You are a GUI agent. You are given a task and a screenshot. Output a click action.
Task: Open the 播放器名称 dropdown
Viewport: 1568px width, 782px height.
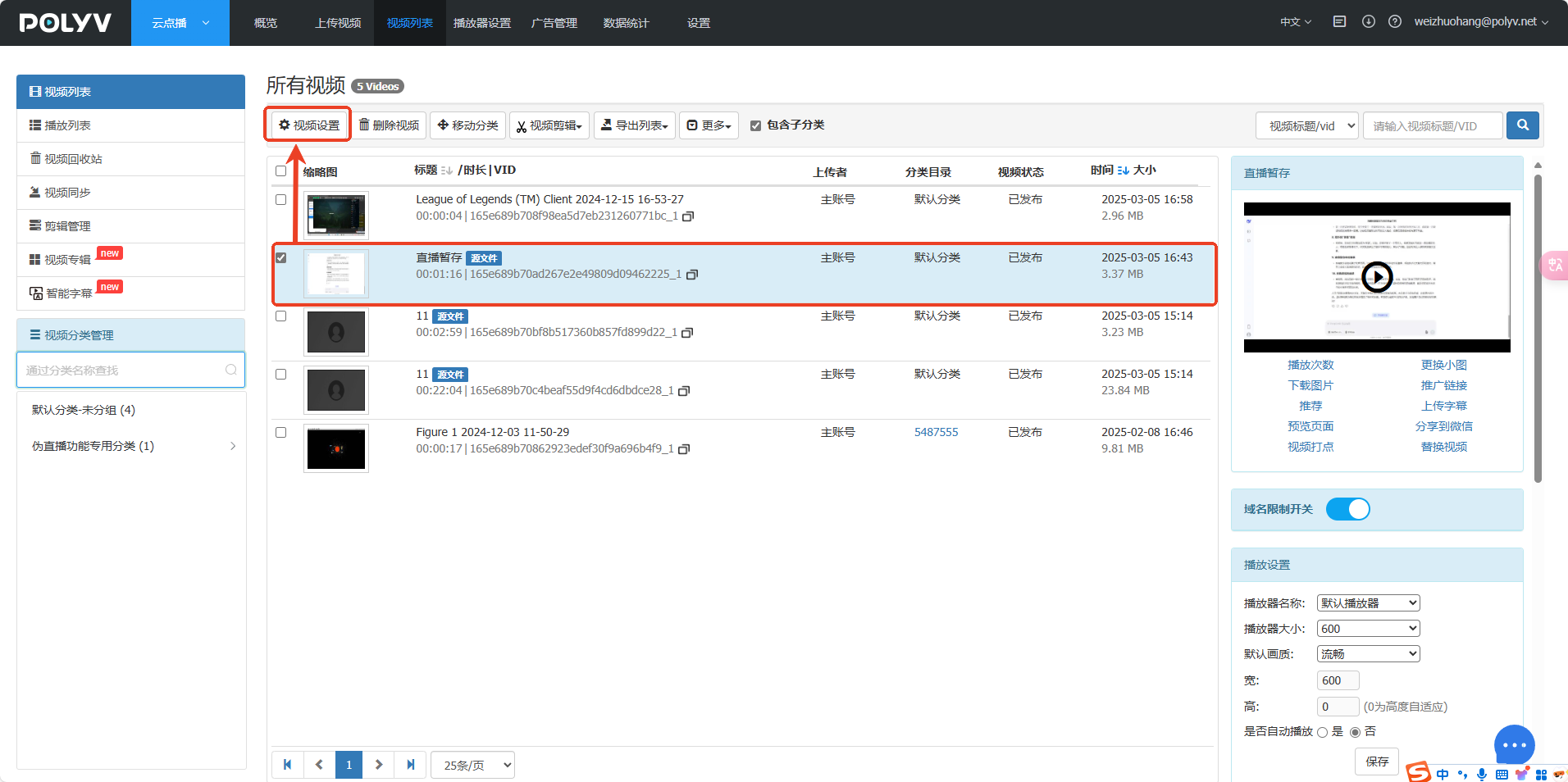(x=1368, y=603)
